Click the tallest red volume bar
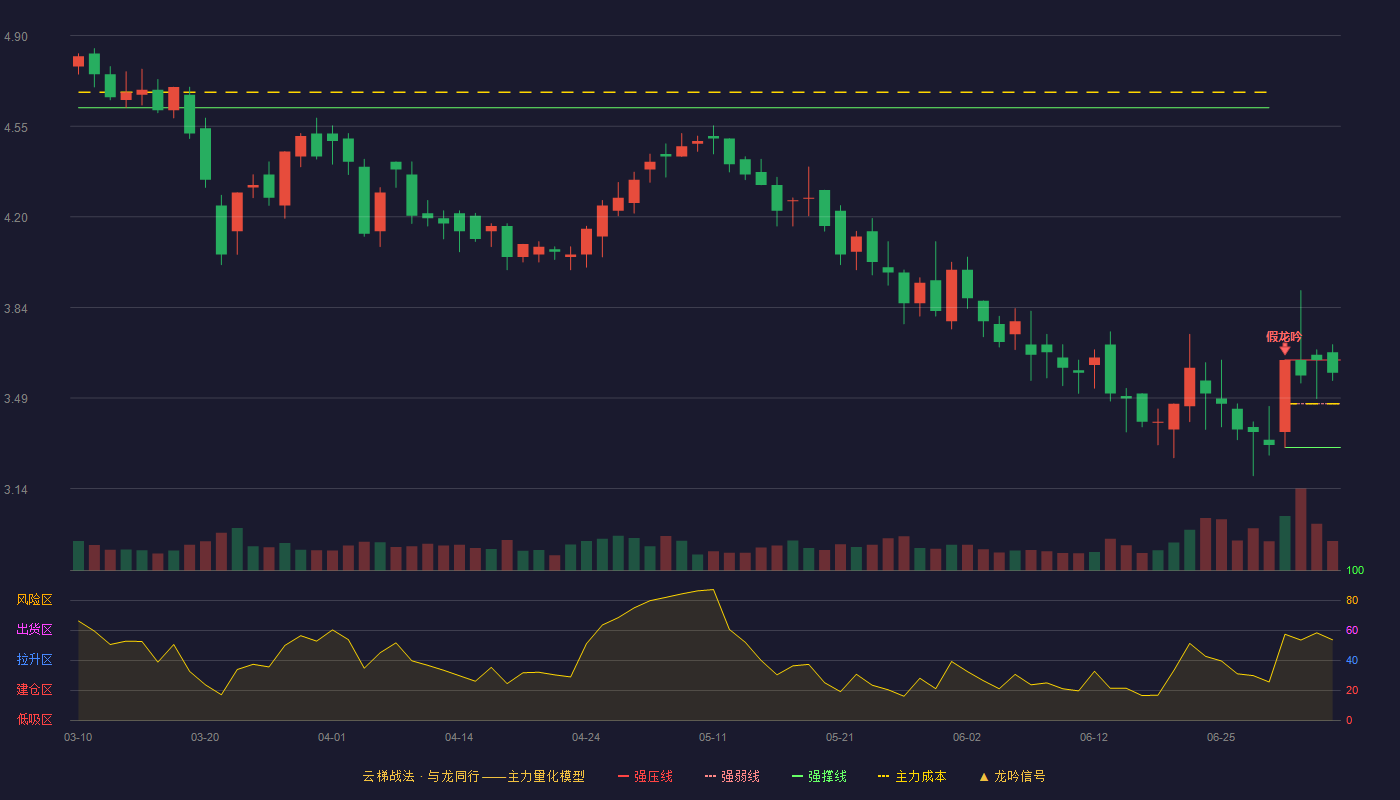The image size is (1400, 800). coord(1301,529)
